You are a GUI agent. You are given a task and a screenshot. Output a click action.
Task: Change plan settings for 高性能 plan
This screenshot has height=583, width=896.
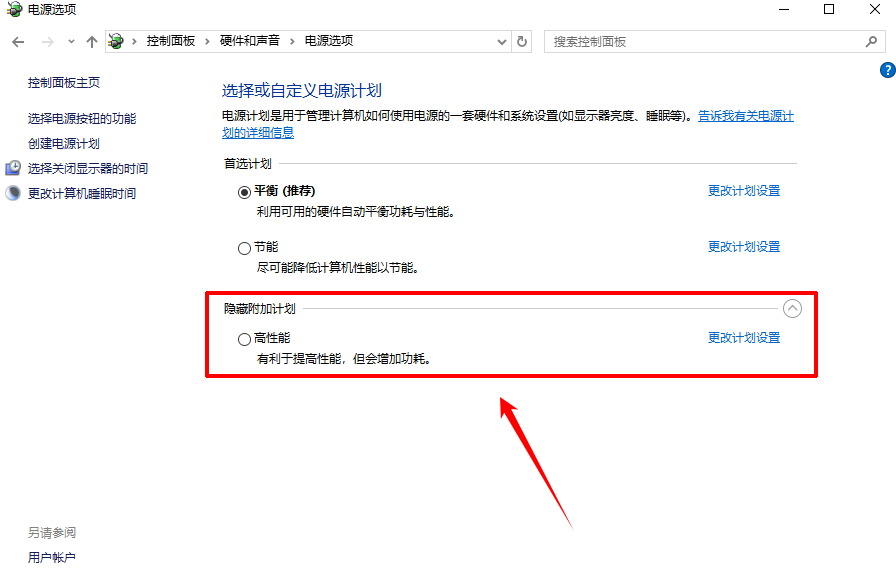pyautogui.click(x=744, y=338)
